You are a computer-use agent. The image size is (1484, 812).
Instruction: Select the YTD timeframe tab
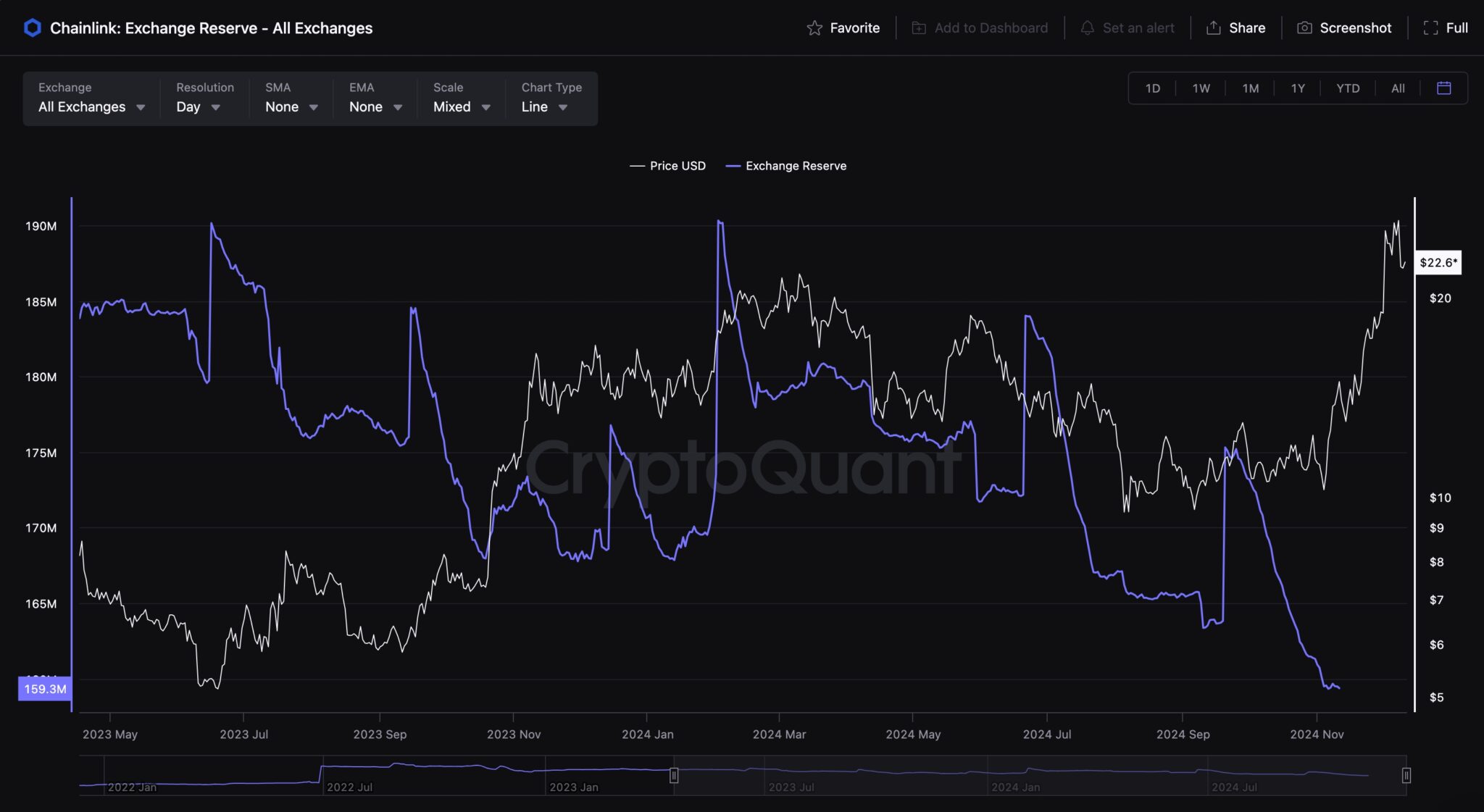coord(1347,88)
